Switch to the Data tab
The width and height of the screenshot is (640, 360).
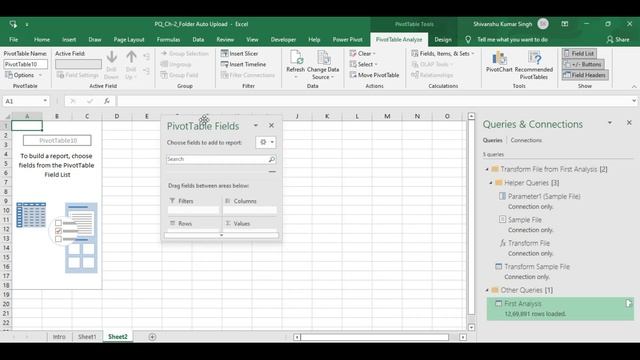pos(198,40)
